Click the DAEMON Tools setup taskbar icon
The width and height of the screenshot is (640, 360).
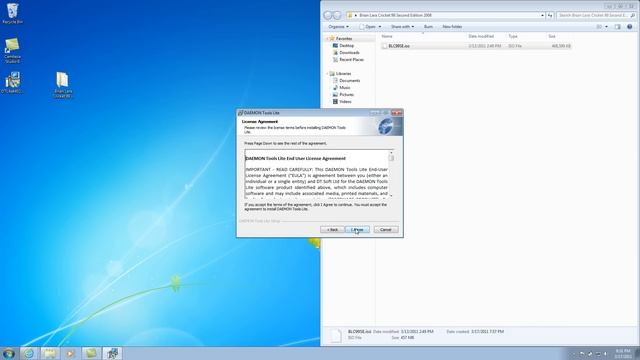[x=112, y=353]
